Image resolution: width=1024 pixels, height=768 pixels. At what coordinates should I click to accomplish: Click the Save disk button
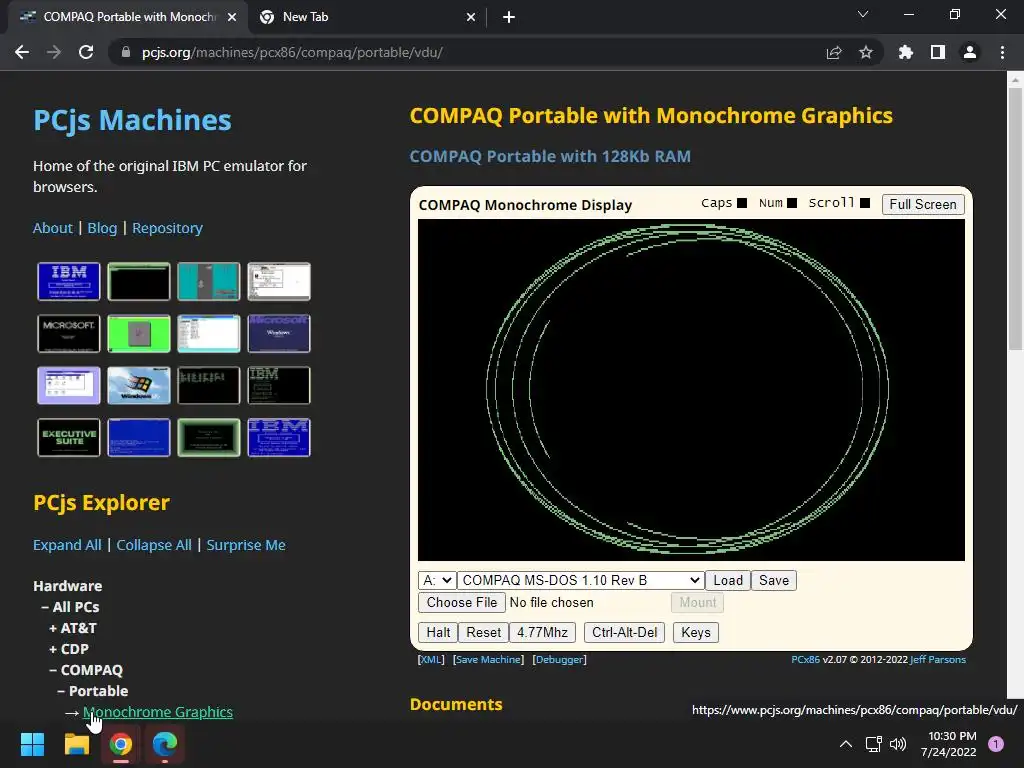tap(774, 581)
